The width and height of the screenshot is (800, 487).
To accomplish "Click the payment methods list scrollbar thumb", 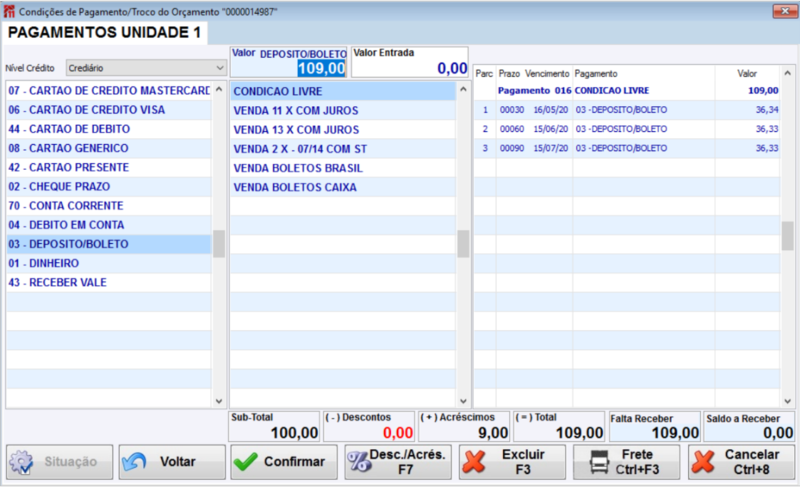I will click(x=219, y=244).
